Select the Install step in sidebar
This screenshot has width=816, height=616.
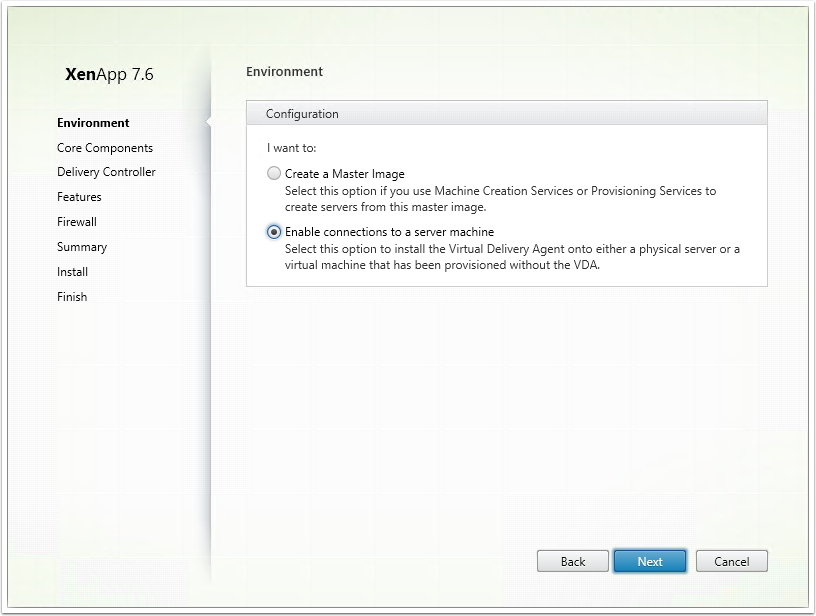click(x=72, y=272)
